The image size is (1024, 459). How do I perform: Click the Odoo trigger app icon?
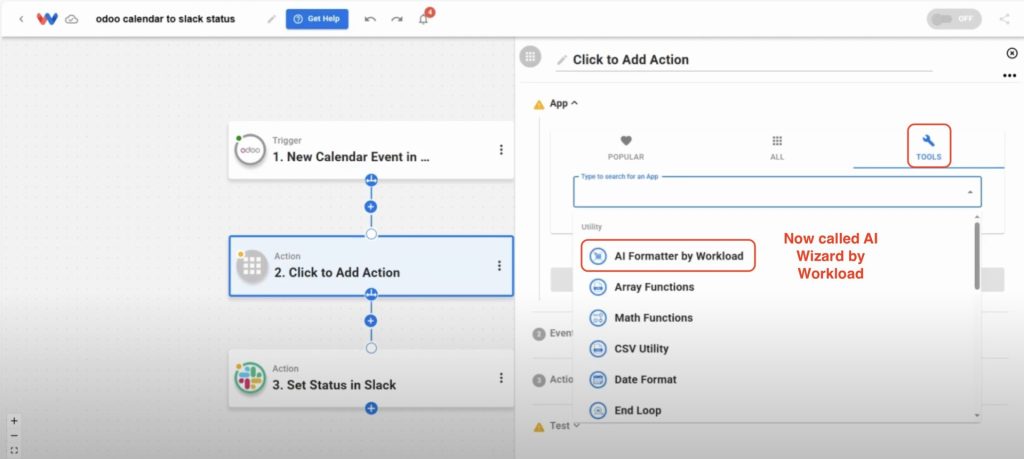(x=250, y=150)
